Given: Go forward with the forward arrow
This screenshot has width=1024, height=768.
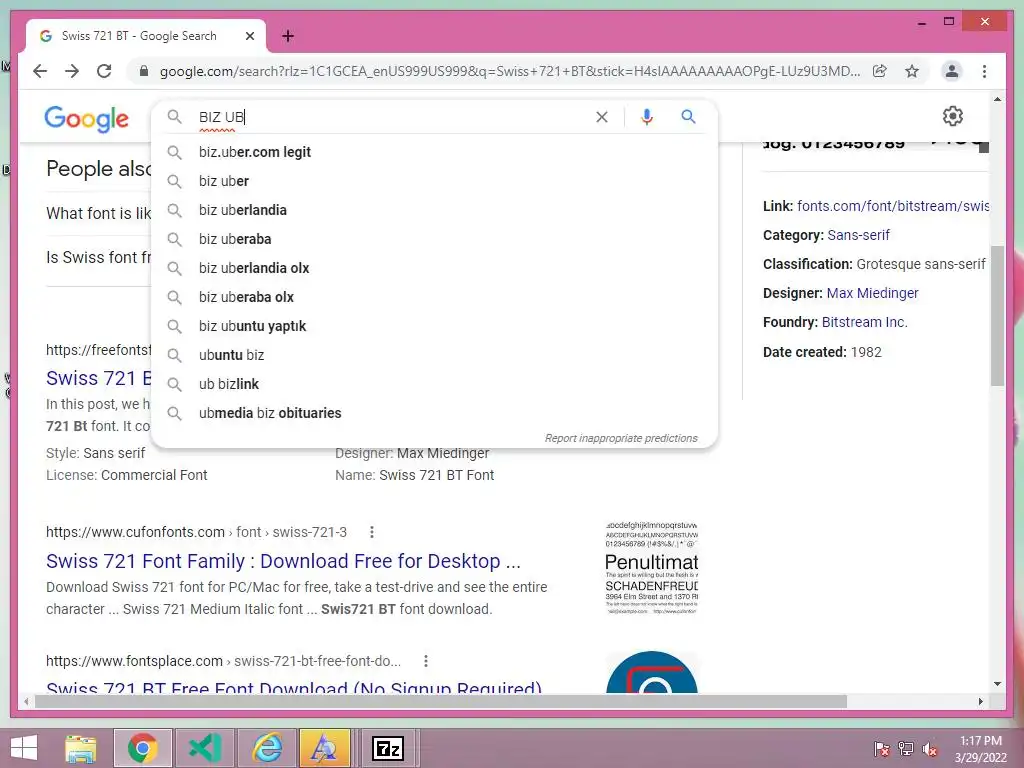Looking at the screenshot, I should [x=72, y=71].
